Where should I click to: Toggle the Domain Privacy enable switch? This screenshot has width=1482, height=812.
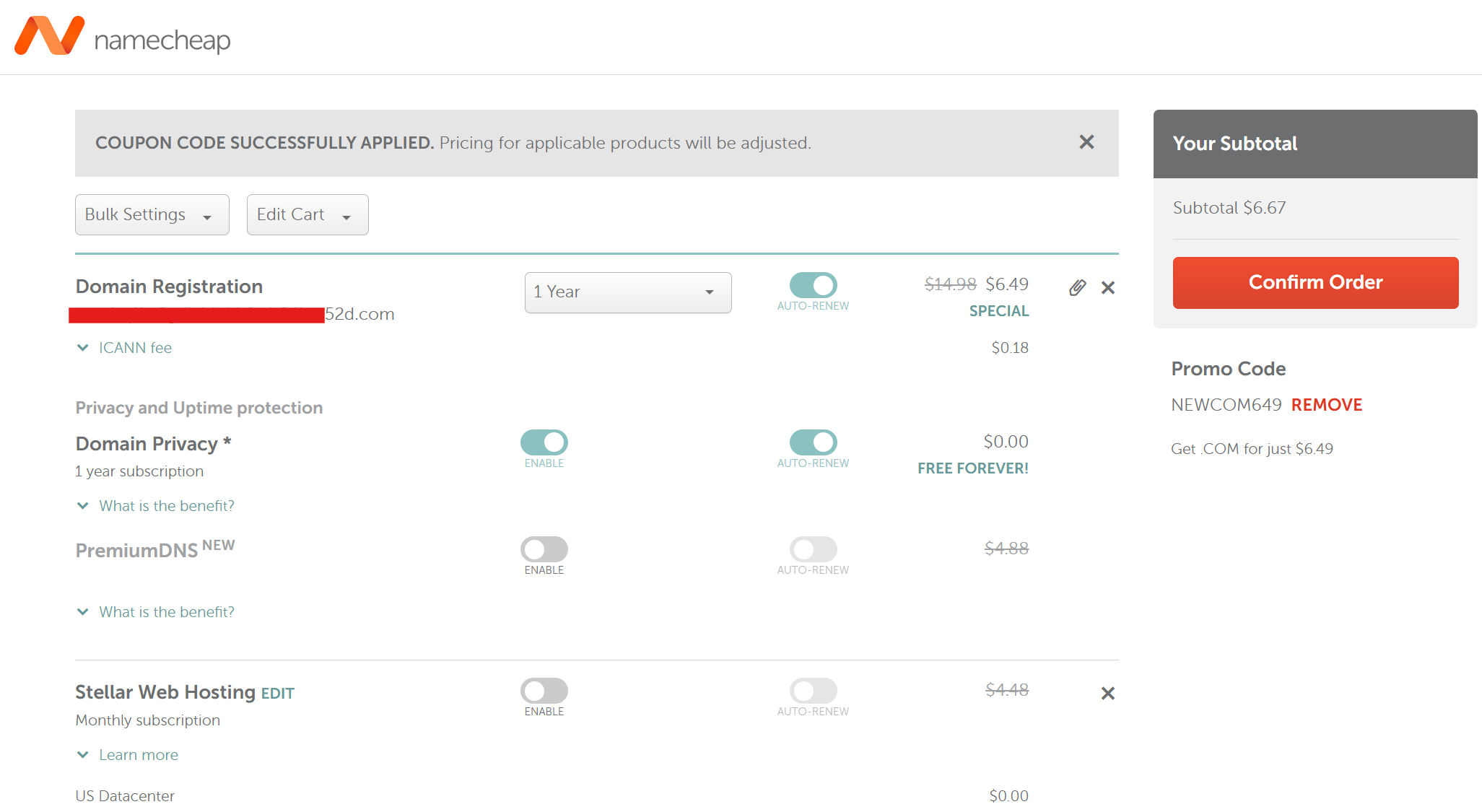pyautogui.click(x=544, y=442)
